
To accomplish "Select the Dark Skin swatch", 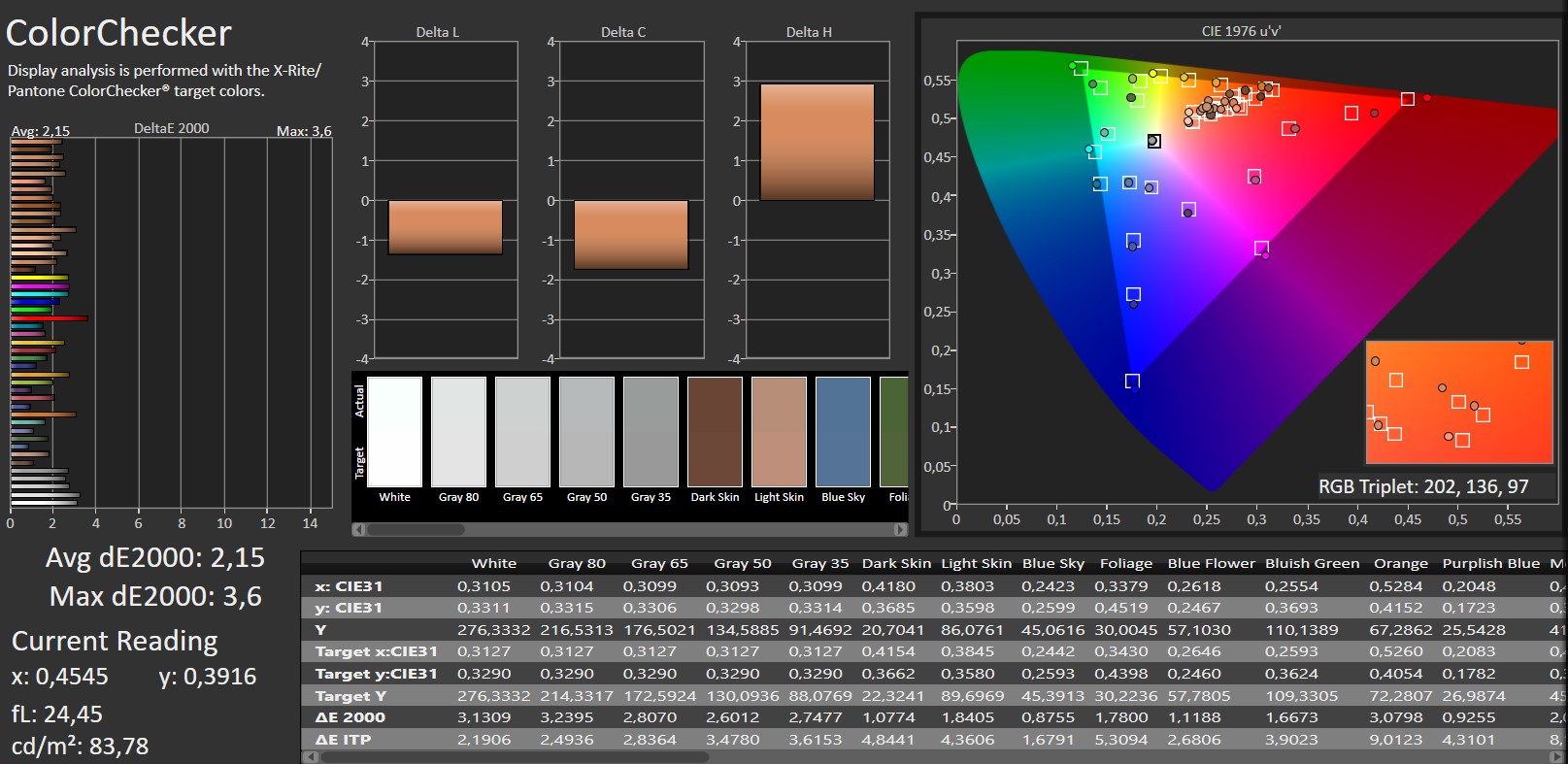I will click(x=715, y=432).
